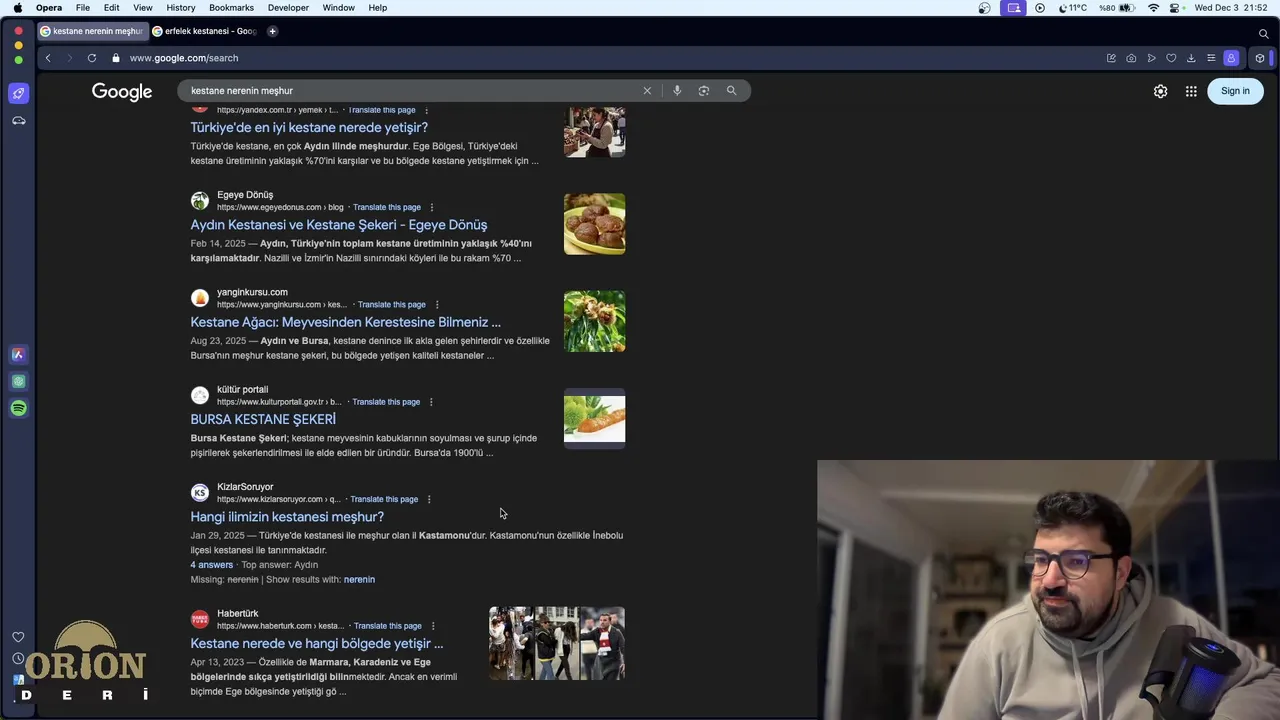Click '4 answers' under KizlarSoruyor result
Image resolution: width=1280 pixels, height=720 pixels.
[211, 565]
